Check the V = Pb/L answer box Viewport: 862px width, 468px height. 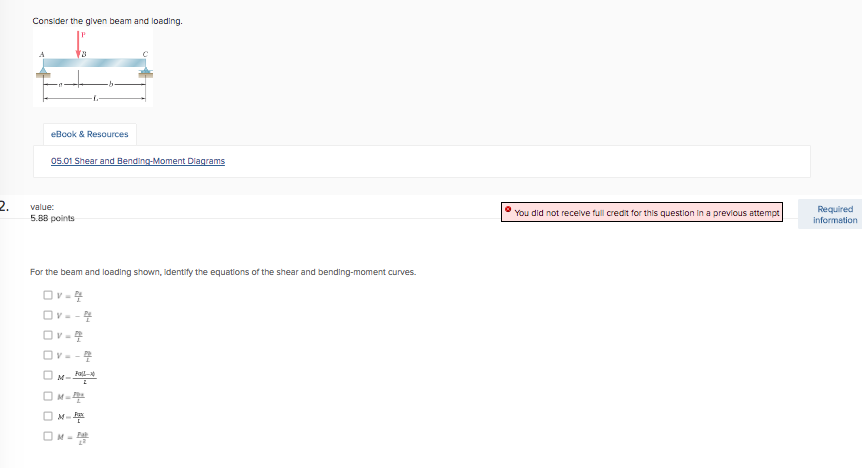point(48,335)
